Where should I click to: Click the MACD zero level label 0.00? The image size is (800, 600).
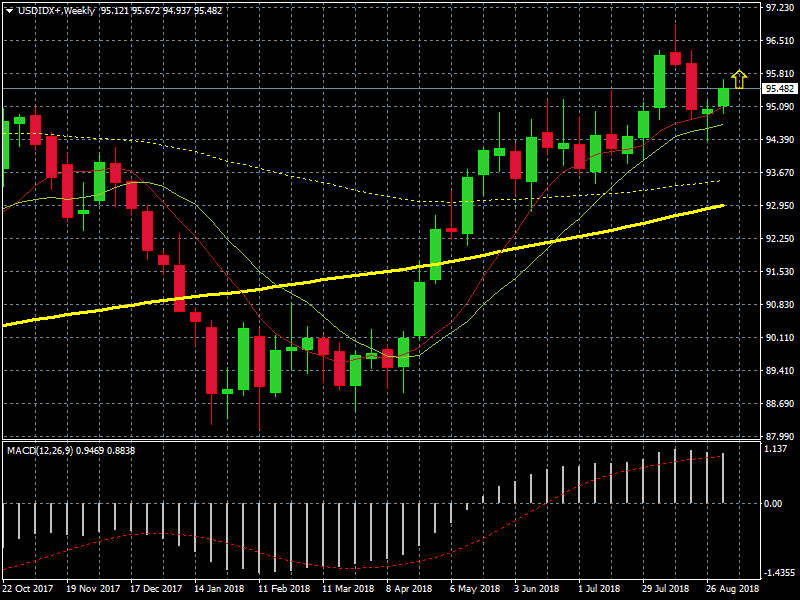click(x=773, y=504)
